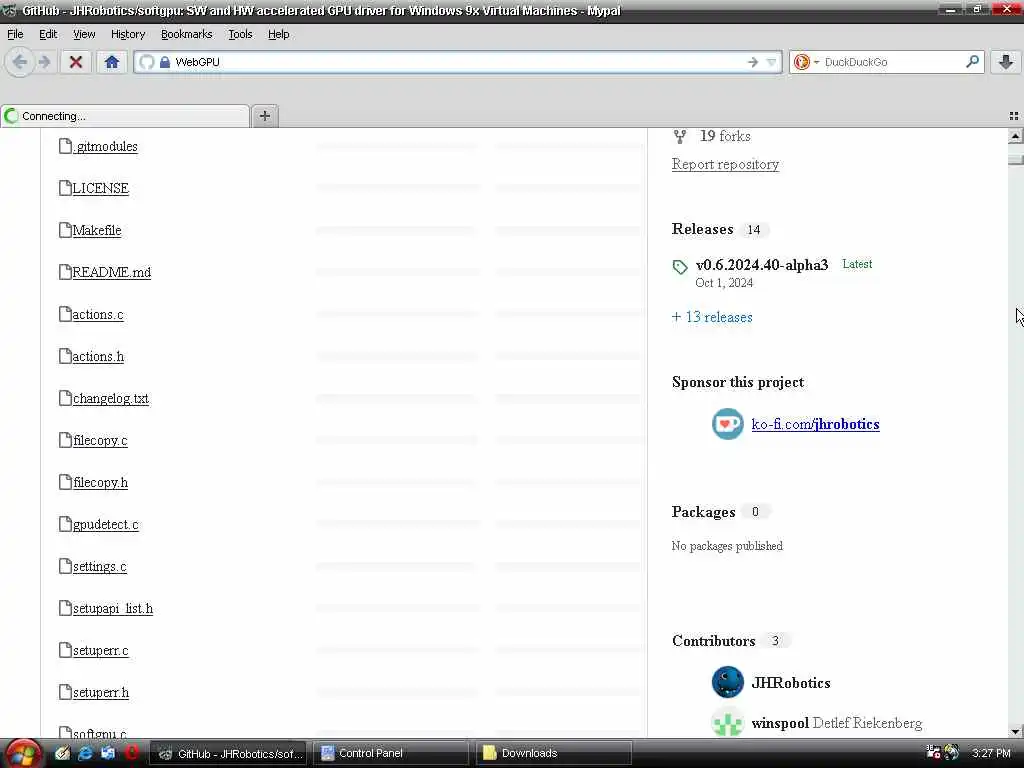This screenshot has height=768, width=1024.
Task: Click the file icon beside changelog.txt
Action: click(65, 398)
